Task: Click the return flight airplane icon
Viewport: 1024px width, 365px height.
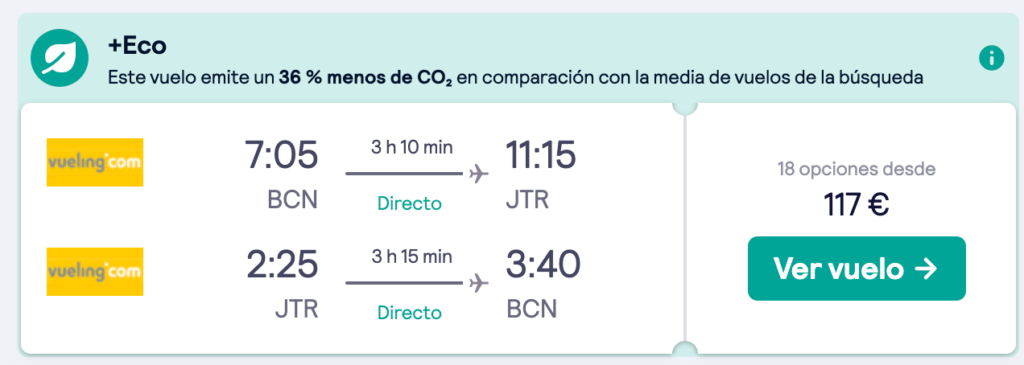Action: point(479,283)
